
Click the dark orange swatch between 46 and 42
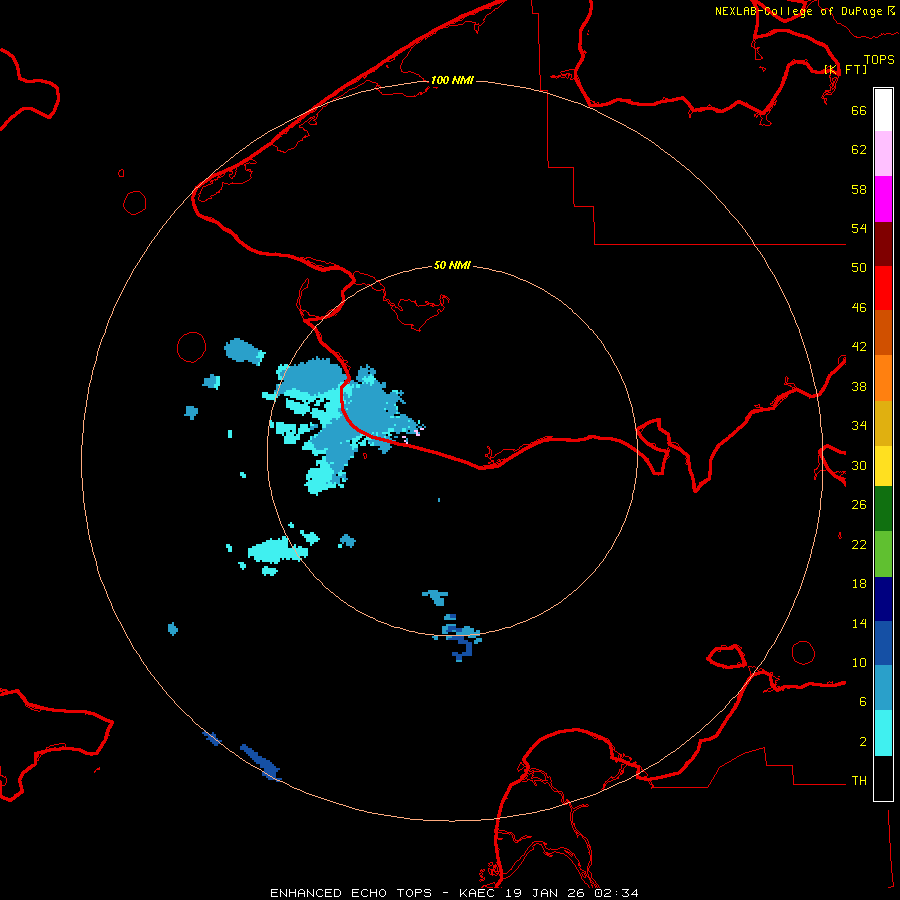coord(883,333)
